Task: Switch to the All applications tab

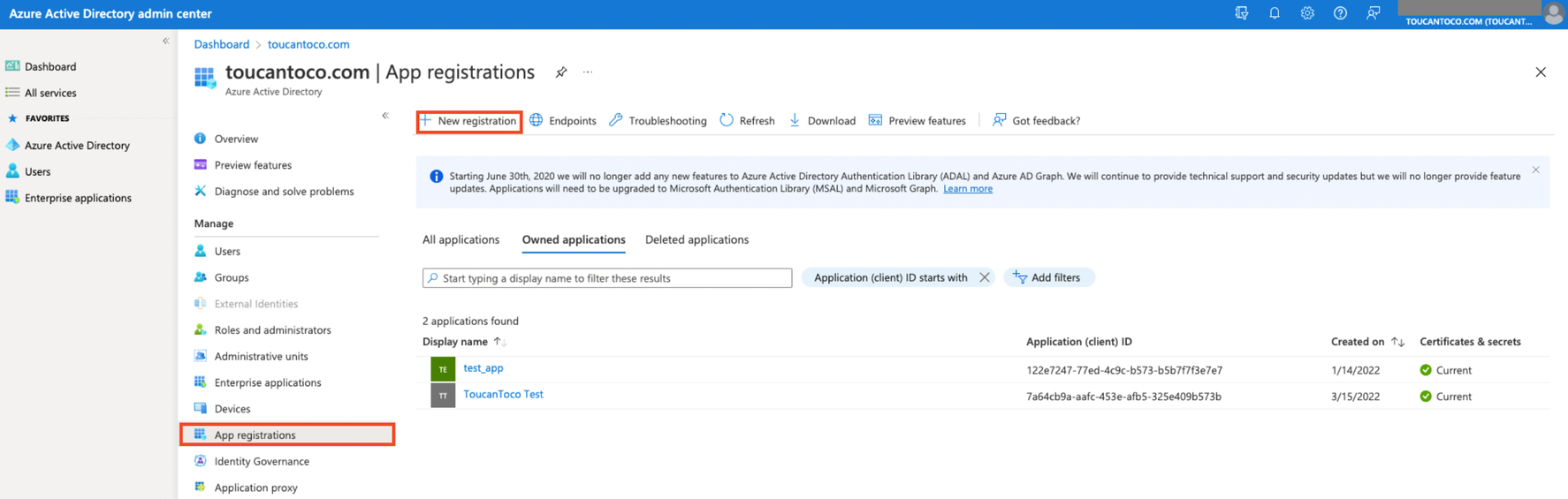Action: tap(461, 240)
